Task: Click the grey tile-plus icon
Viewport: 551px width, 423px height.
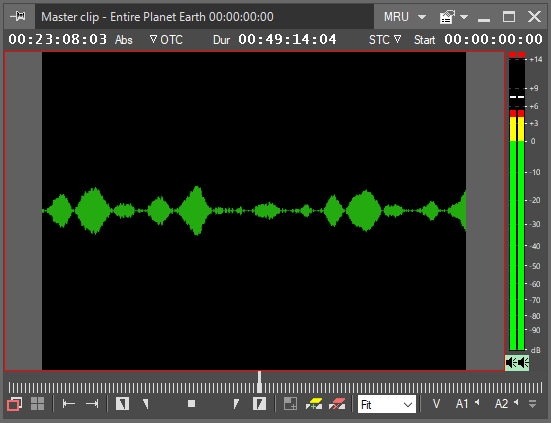Action: coord(290,404)
